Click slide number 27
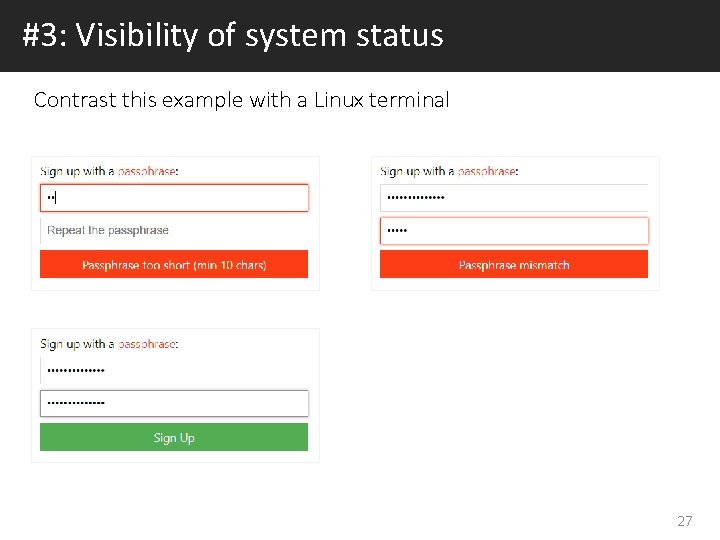This screenshot has height=540, width=720. click(x=685, y=521)
